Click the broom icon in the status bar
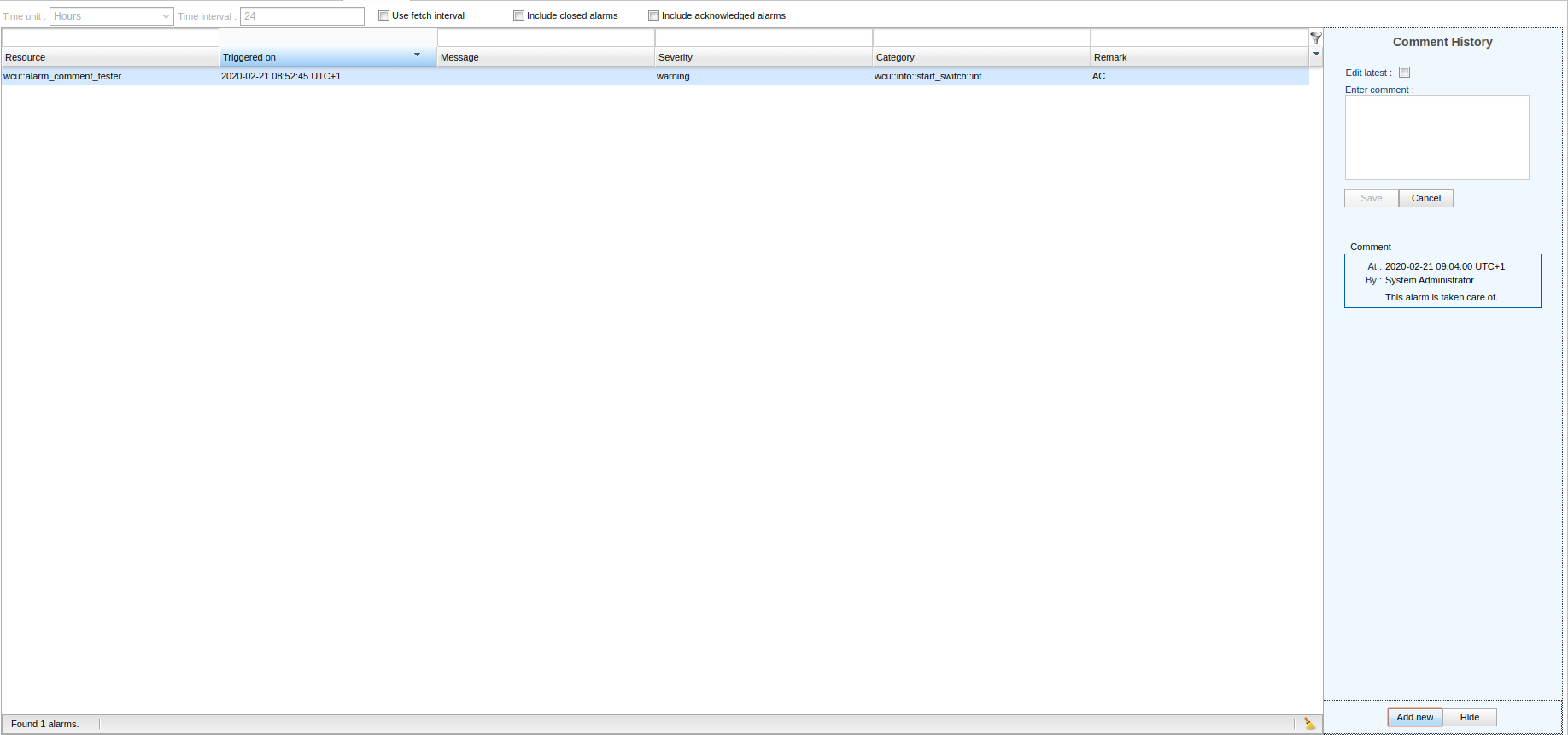Image resolution: width=1568 pixels, height=735 pixels. pos(1309,724)
